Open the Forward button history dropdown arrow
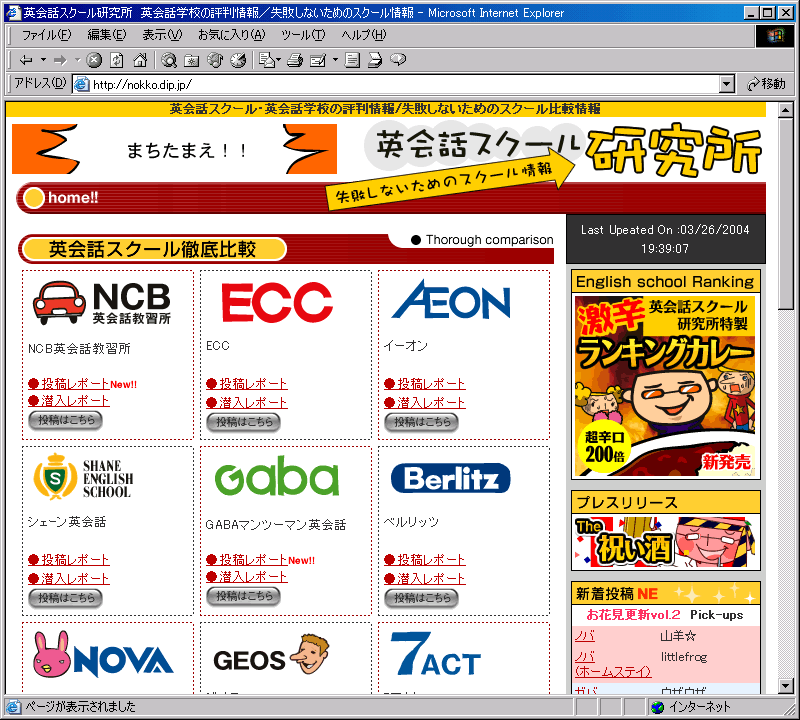 (x=78, y=60)
